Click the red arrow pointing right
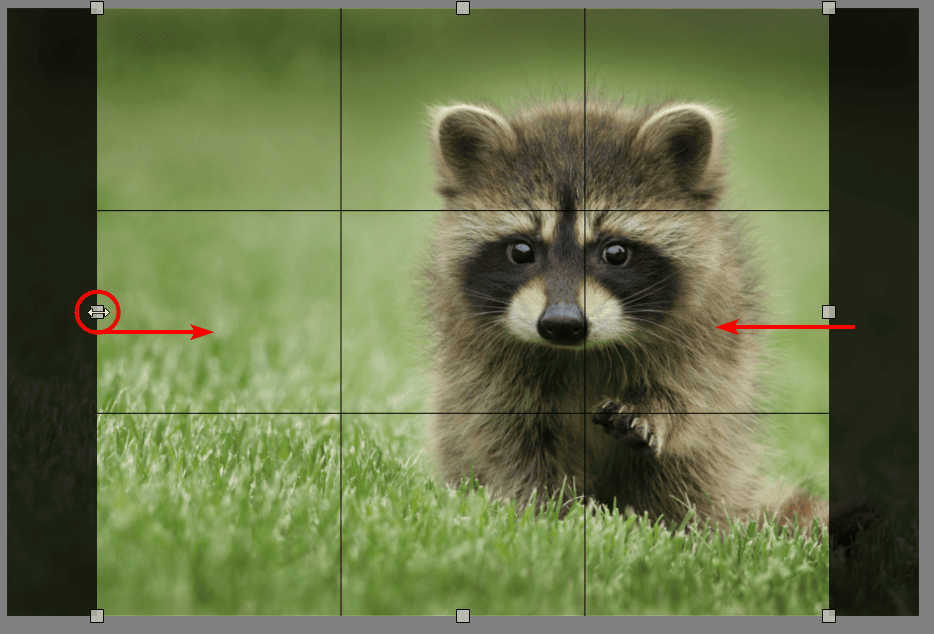The image size is (934, 634). (160, 332)
